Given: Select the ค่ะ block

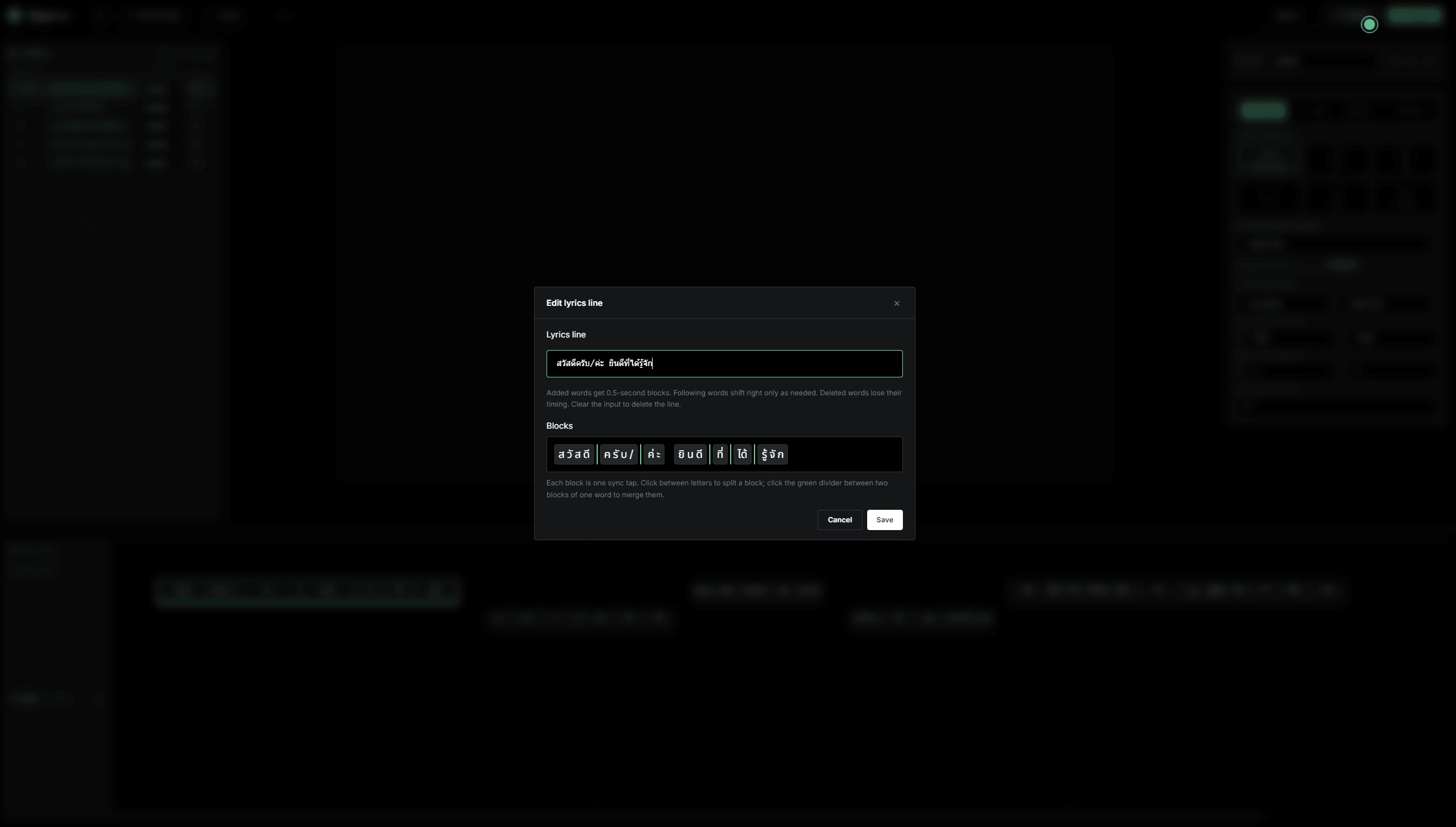Looking at the screenshot, I should tap(654, 454).
